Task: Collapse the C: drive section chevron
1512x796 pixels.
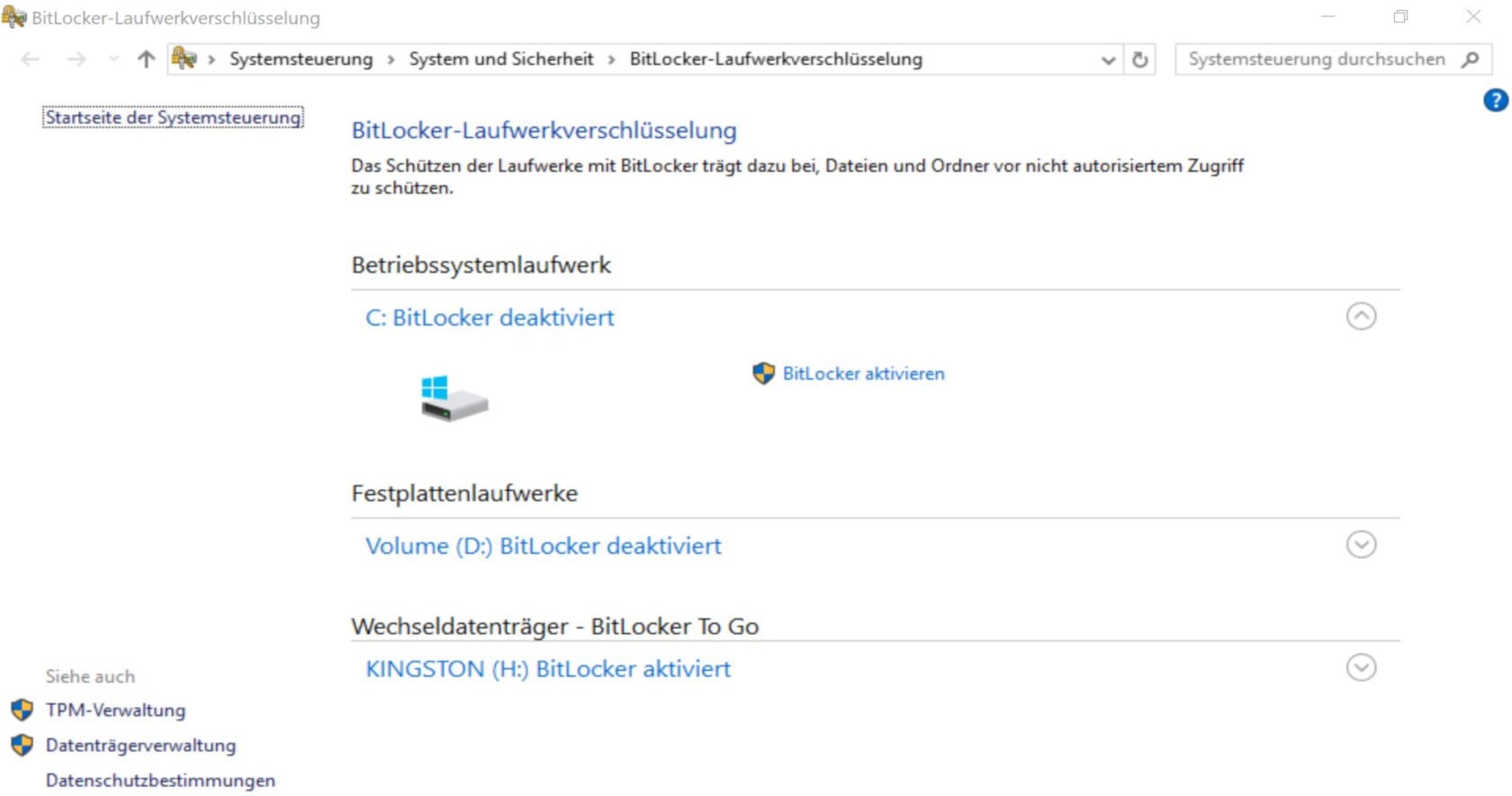Action: [1362, 316]
